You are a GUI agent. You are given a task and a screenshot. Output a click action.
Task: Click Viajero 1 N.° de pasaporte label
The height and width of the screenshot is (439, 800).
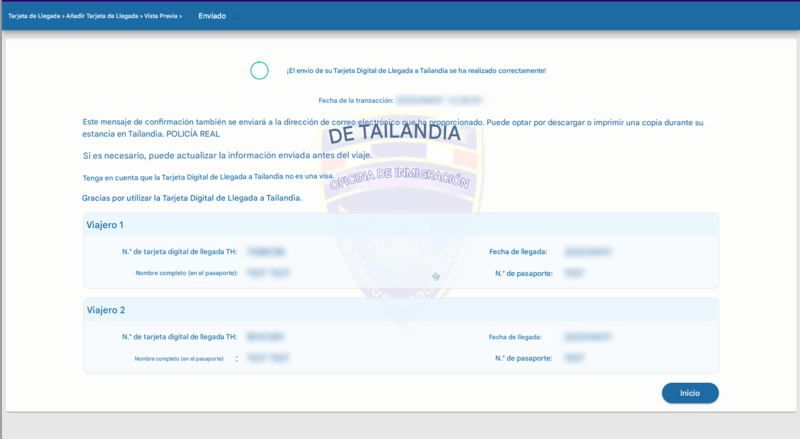[524, 274]
